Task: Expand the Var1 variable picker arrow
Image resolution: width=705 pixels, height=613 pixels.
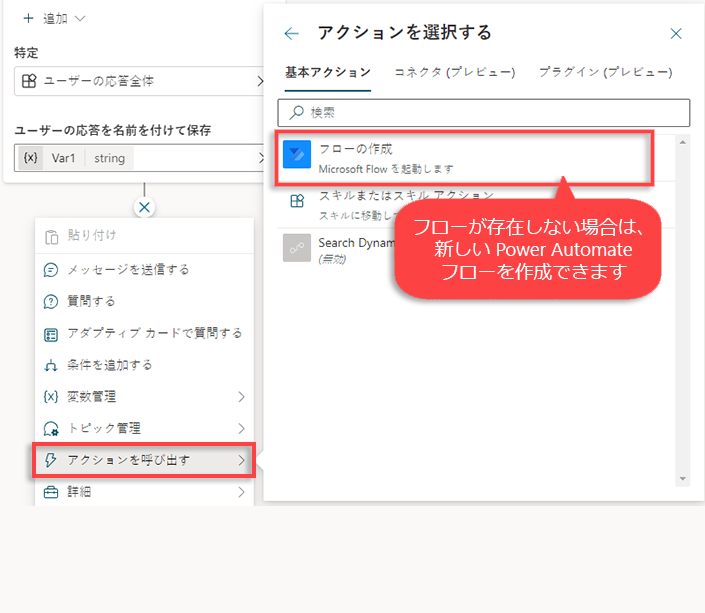Action: [x=261, y=158]
